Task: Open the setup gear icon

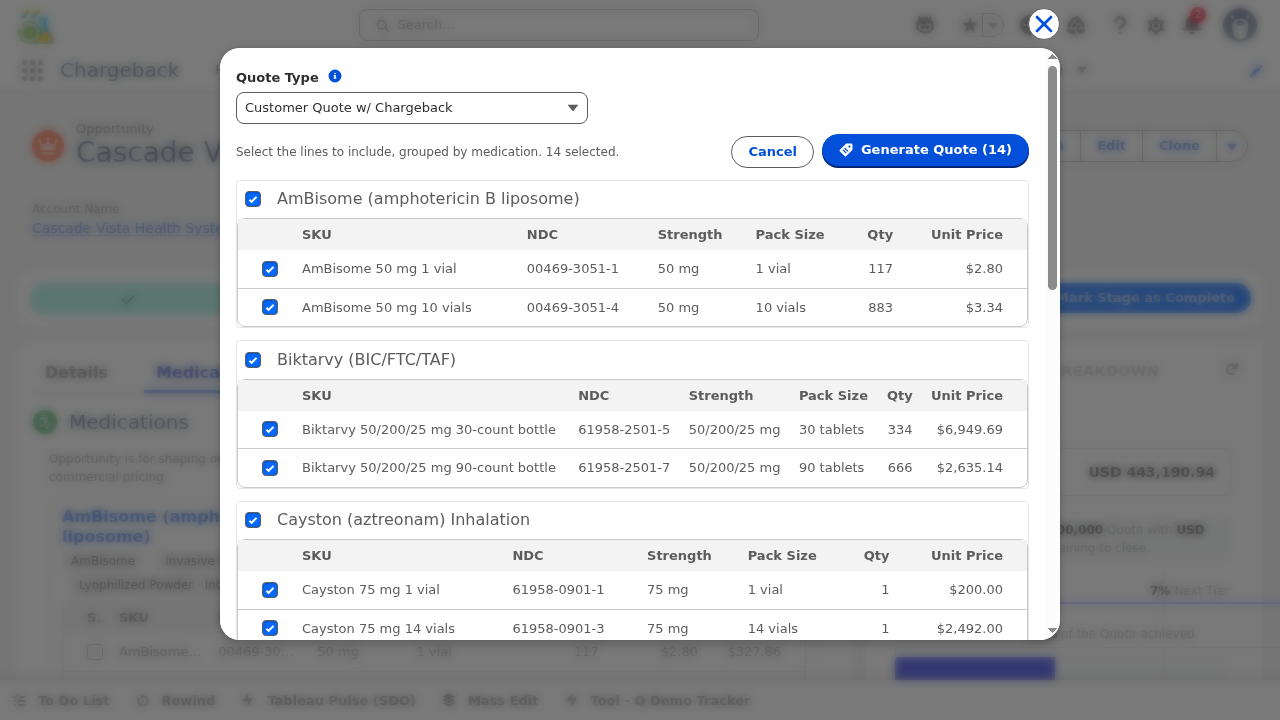Action: [x=1156, y=25]
